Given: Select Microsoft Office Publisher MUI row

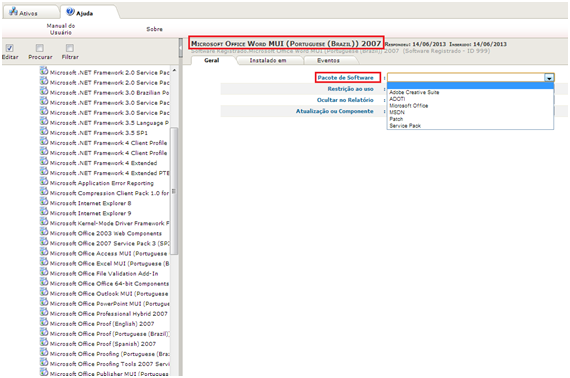Looking at the screenshot, I should tap(109, 374).
